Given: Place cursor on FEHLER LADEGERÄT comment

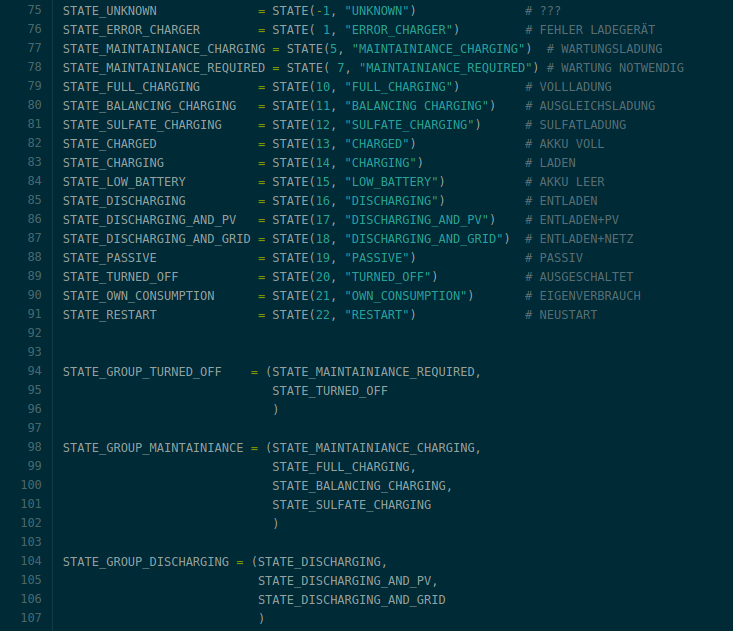Looking at the screenshot, I should click(595, 30).
